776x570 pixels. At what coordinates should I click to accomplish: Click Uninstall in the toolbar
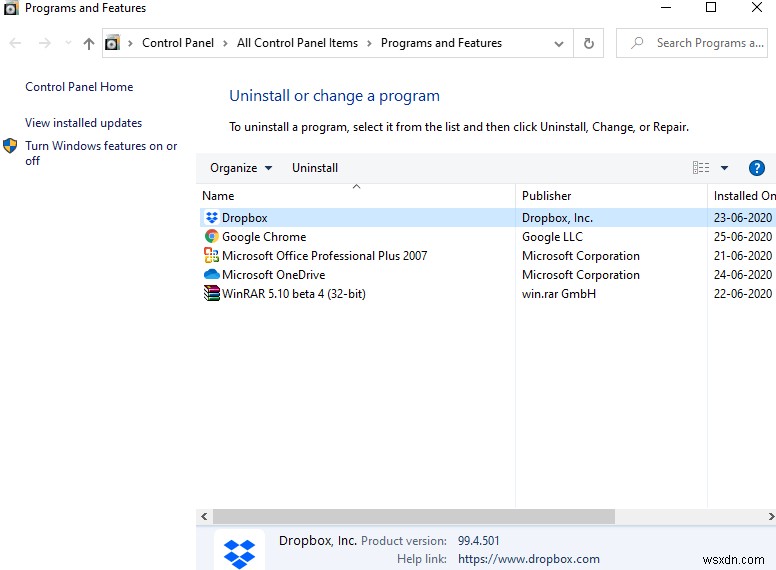[x=315, y=168]
